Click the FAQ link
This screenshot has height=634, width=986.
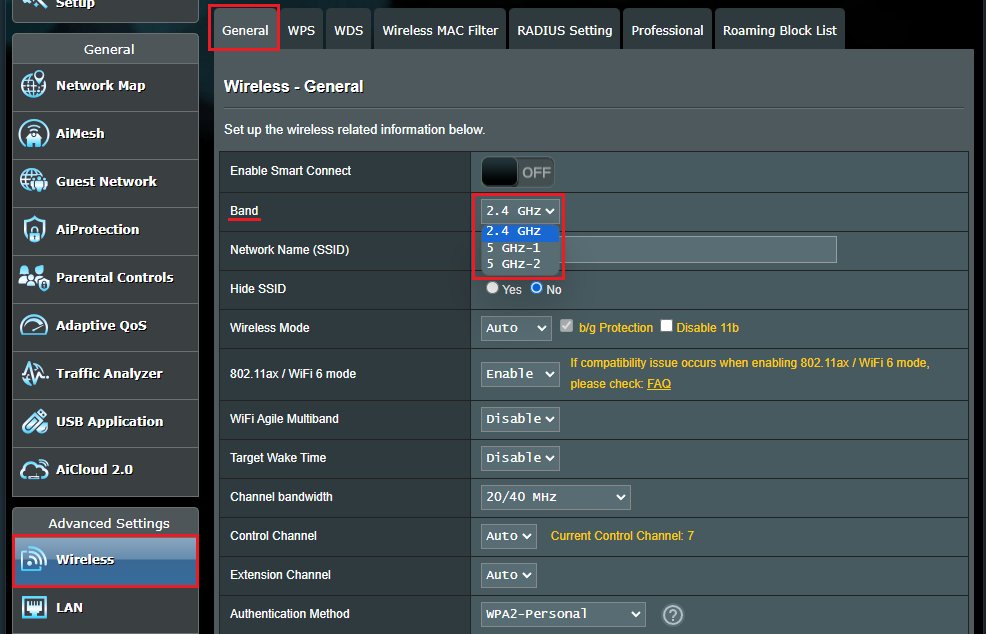point(658,384)
